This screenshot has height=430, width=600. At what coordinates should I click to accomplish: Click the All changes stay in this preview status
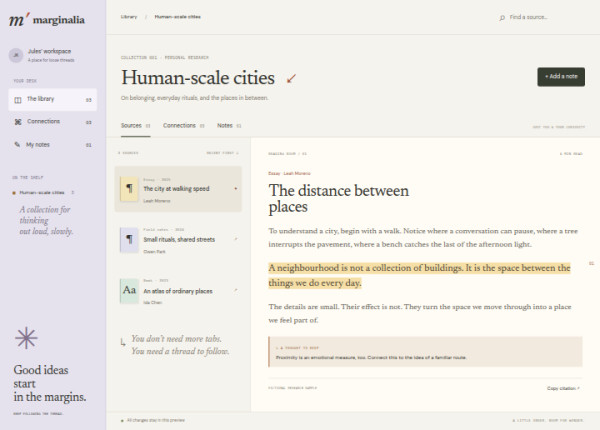point(155,420)
